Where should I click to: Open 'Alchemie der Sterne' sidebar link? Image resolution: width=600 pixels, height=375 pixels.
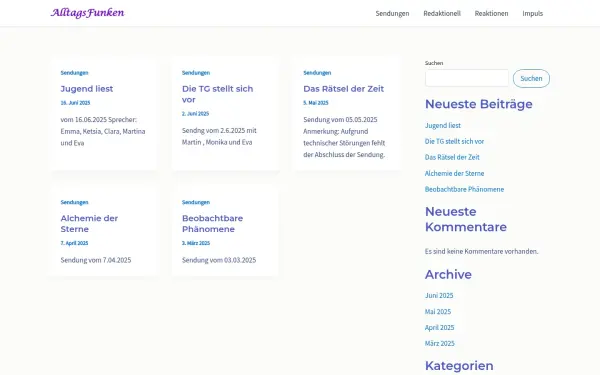(454, 173)
